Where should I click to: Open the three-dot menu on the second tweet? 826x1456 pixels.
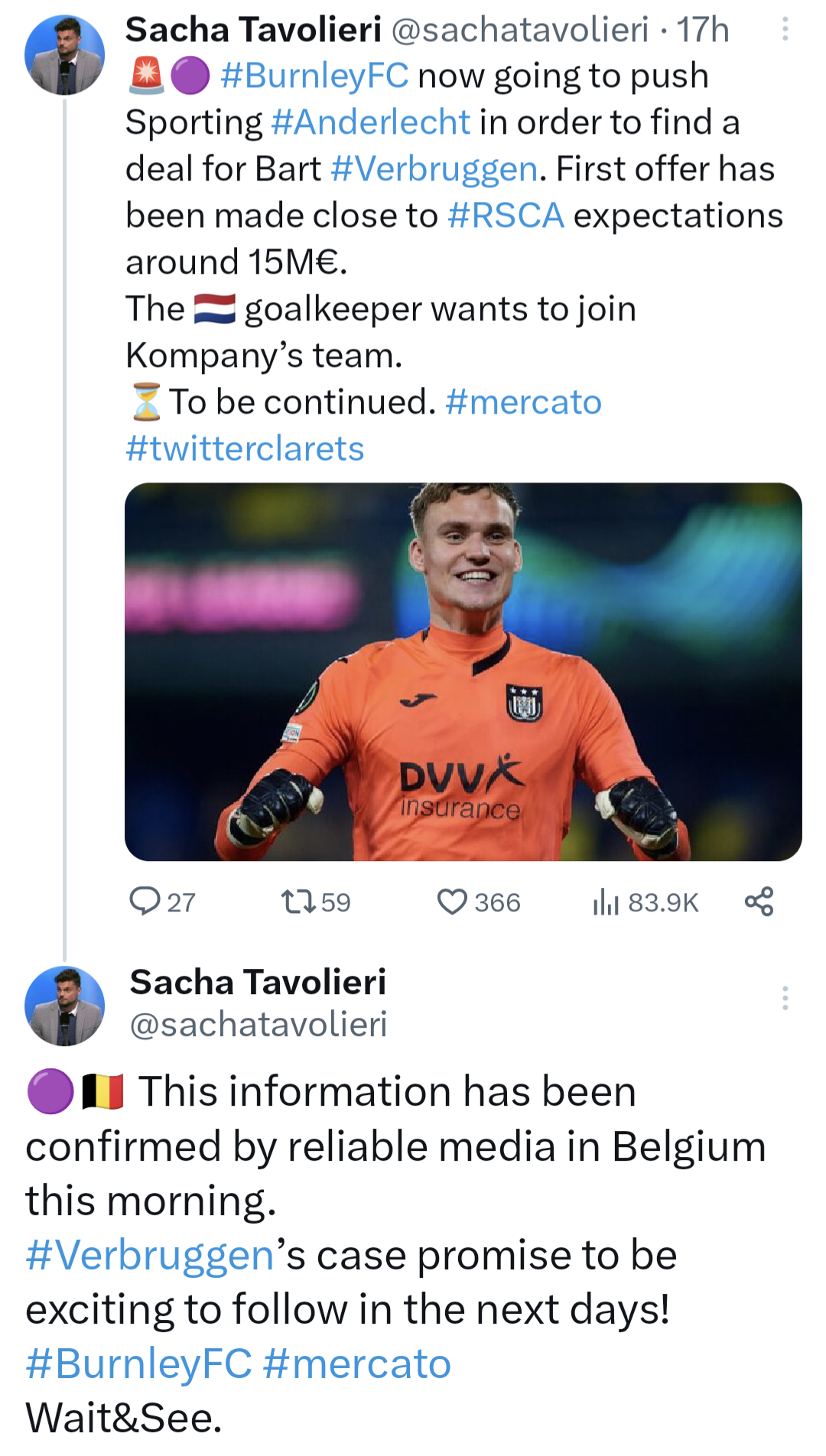pyautogui.click(x=785, y=998)
